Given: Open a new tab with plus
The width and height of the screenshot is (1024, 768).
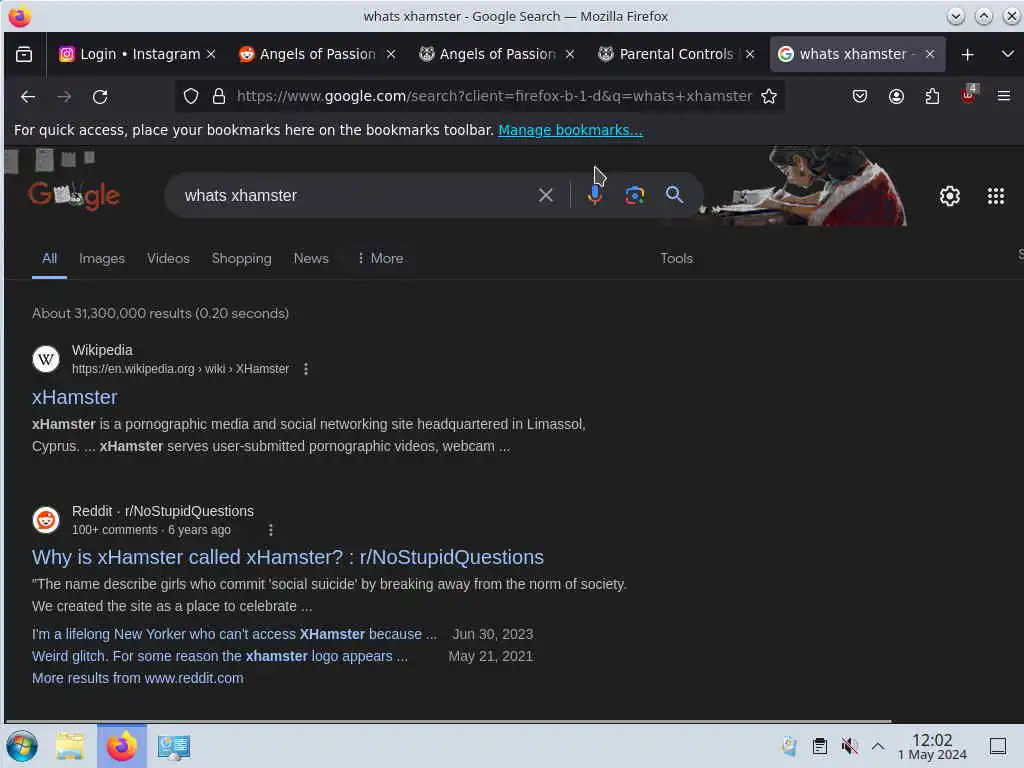Looking at the screenshot, I should coord(967,54).
